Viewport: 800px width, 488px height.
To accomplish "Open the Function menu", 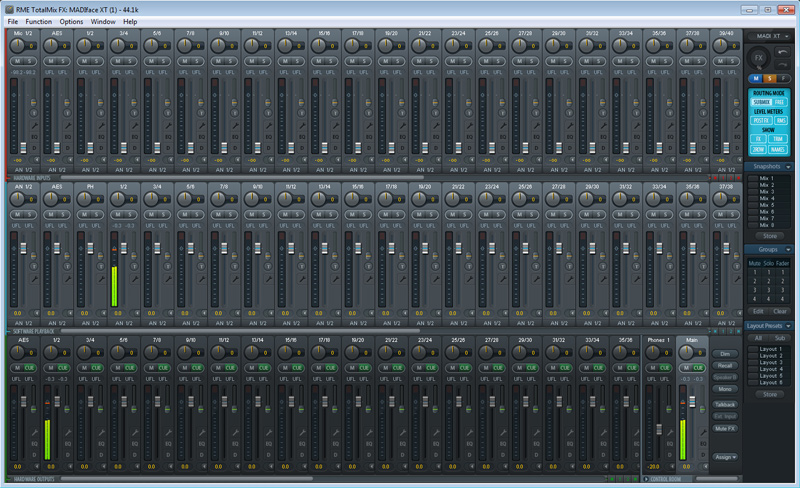I will click(39, 21).
